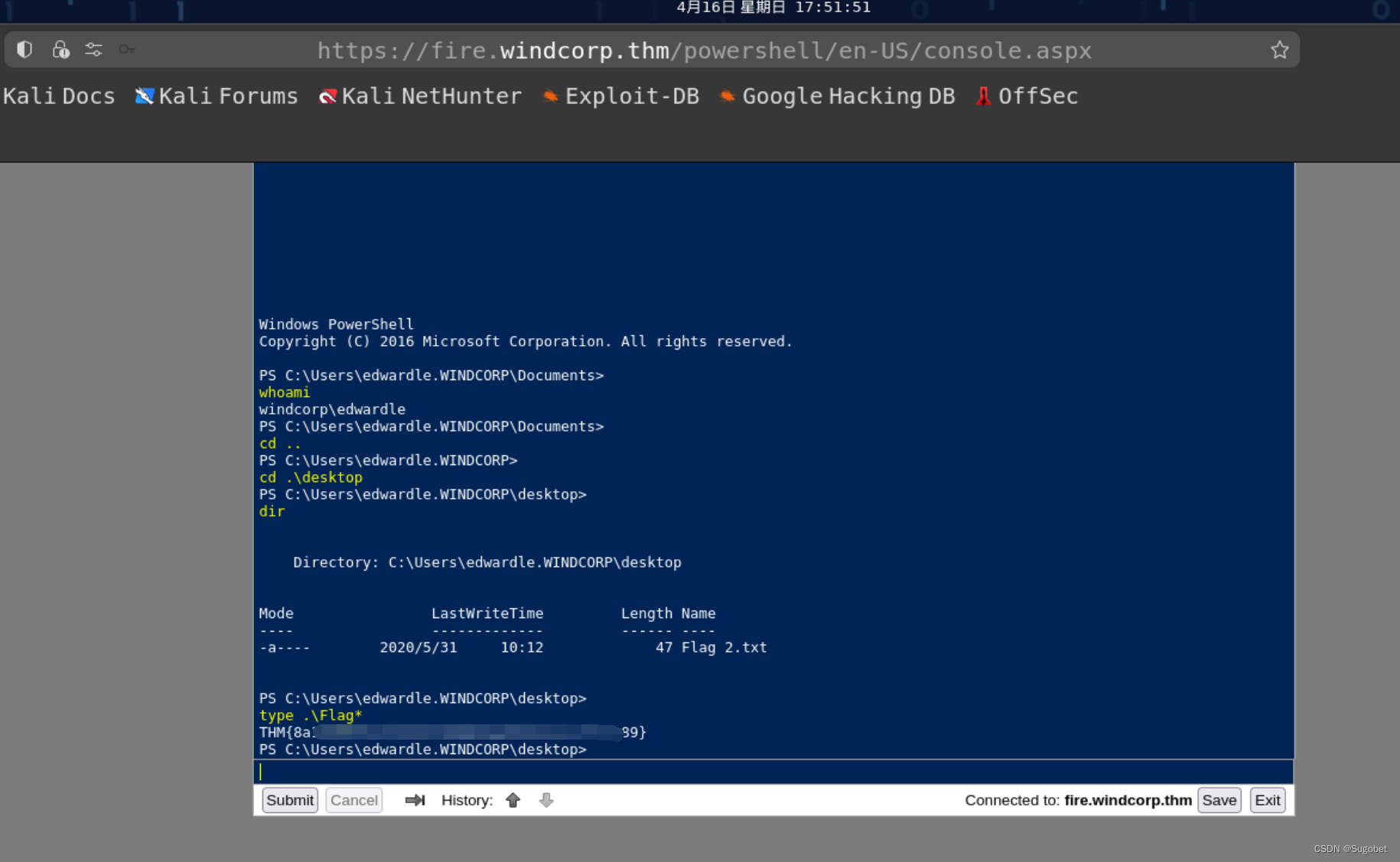This screenshot has height=862, width=1400.
Task: Click the 'Length' column header
Action: tap(646, 613)
